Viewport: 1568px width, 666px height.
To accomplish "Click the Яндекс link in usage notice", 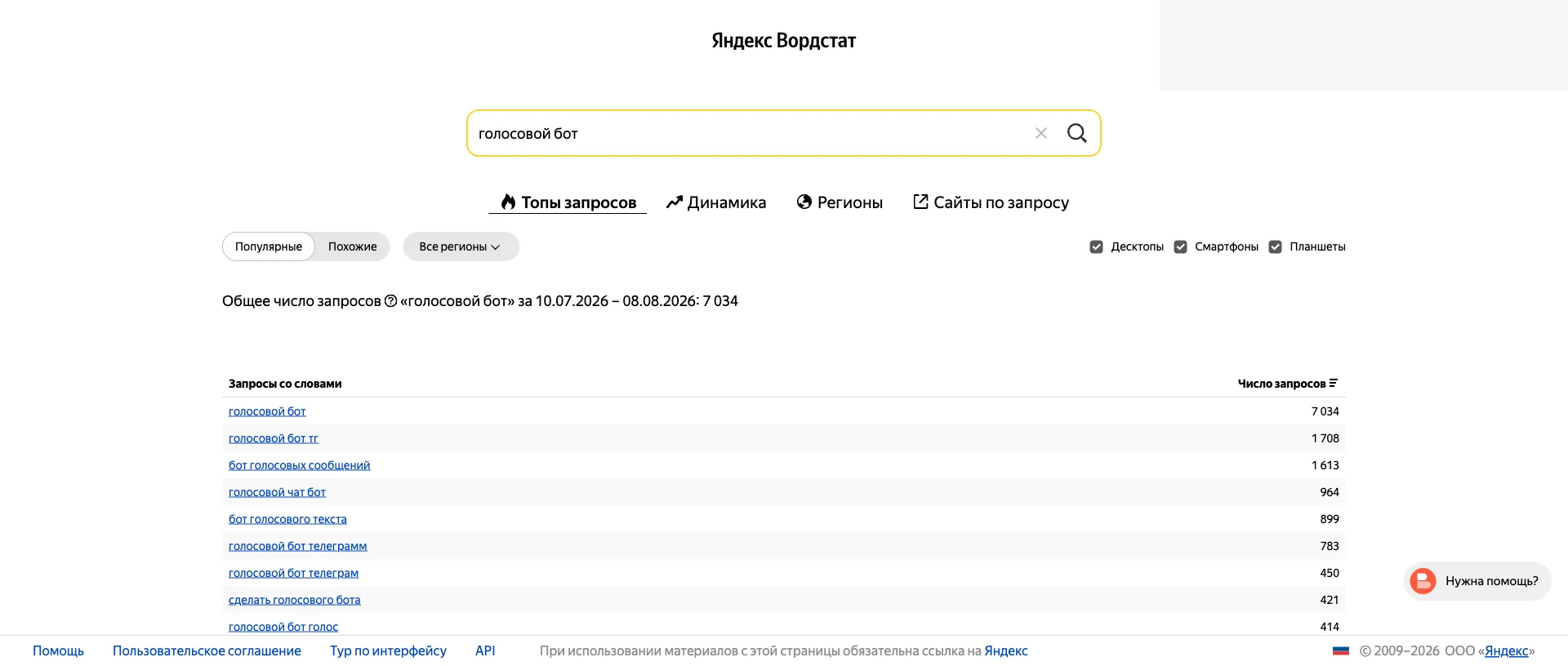I will tap(1006, 650).
